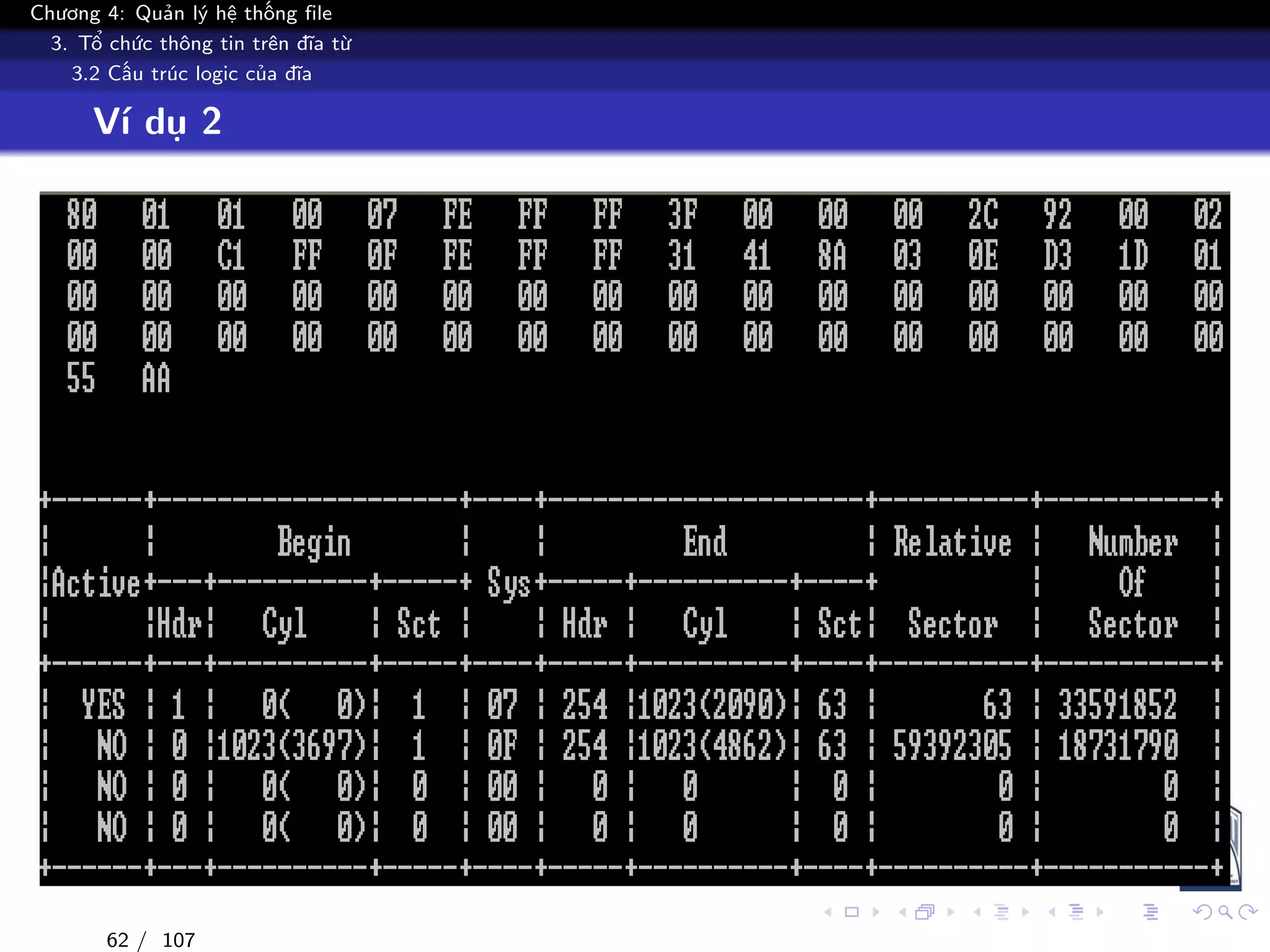Click the previous slide arrow in navigation bar
The height and width of the screenshot is (952, 1270).
point(828,912)
